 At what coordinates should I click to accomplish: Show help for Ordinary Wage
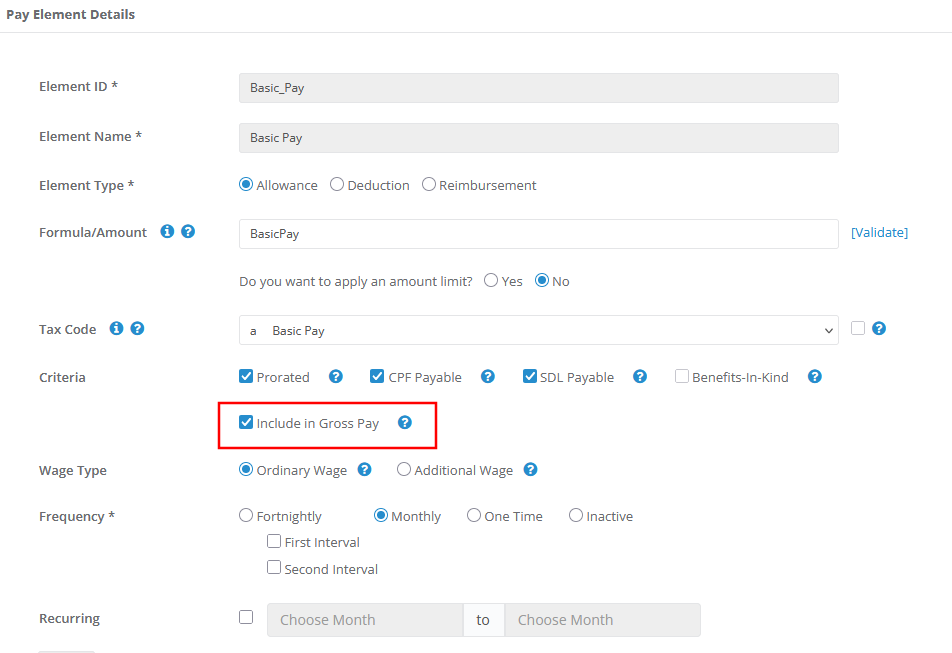[x=364, y=470]
